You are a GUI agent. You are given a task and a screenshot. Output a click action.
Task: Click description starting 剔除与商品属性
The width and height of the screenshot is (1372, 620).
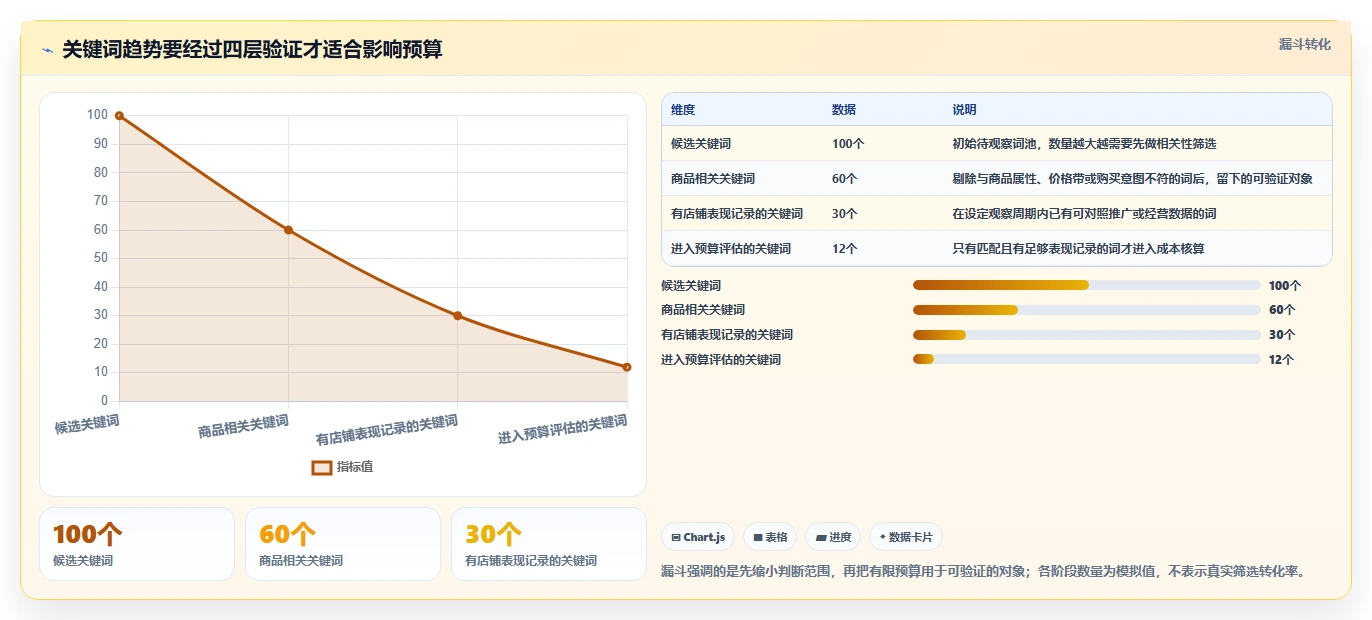tap(1132, 179)
